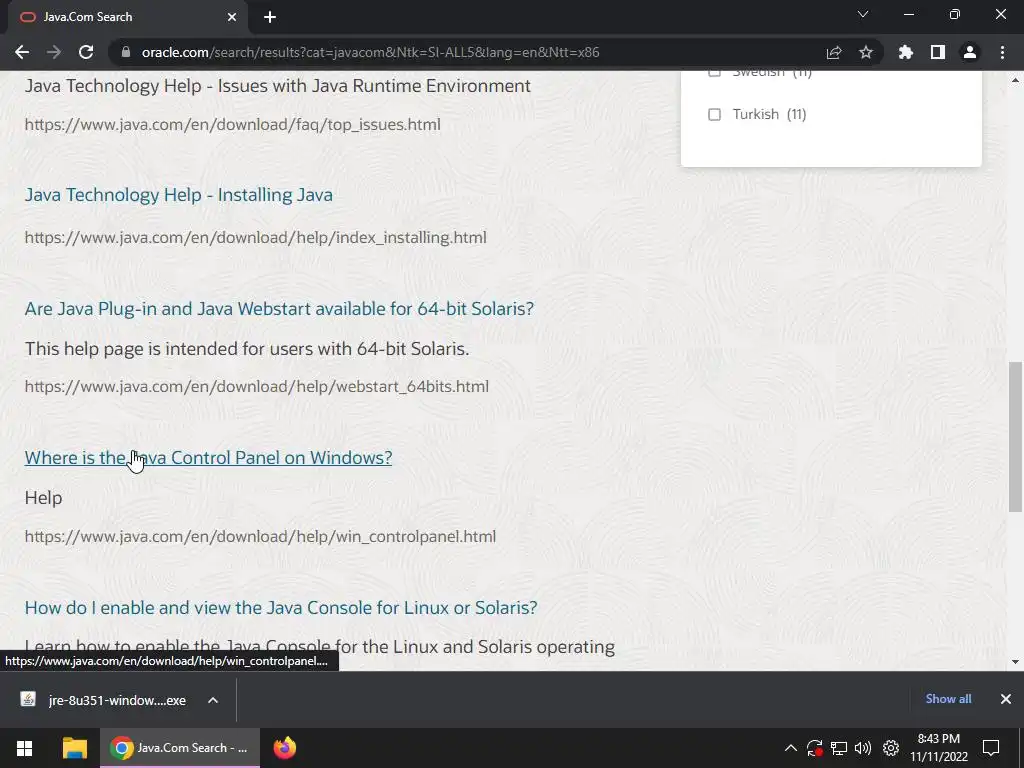View site security lock information
The image size is (1024, 768).
pos(125,52)
